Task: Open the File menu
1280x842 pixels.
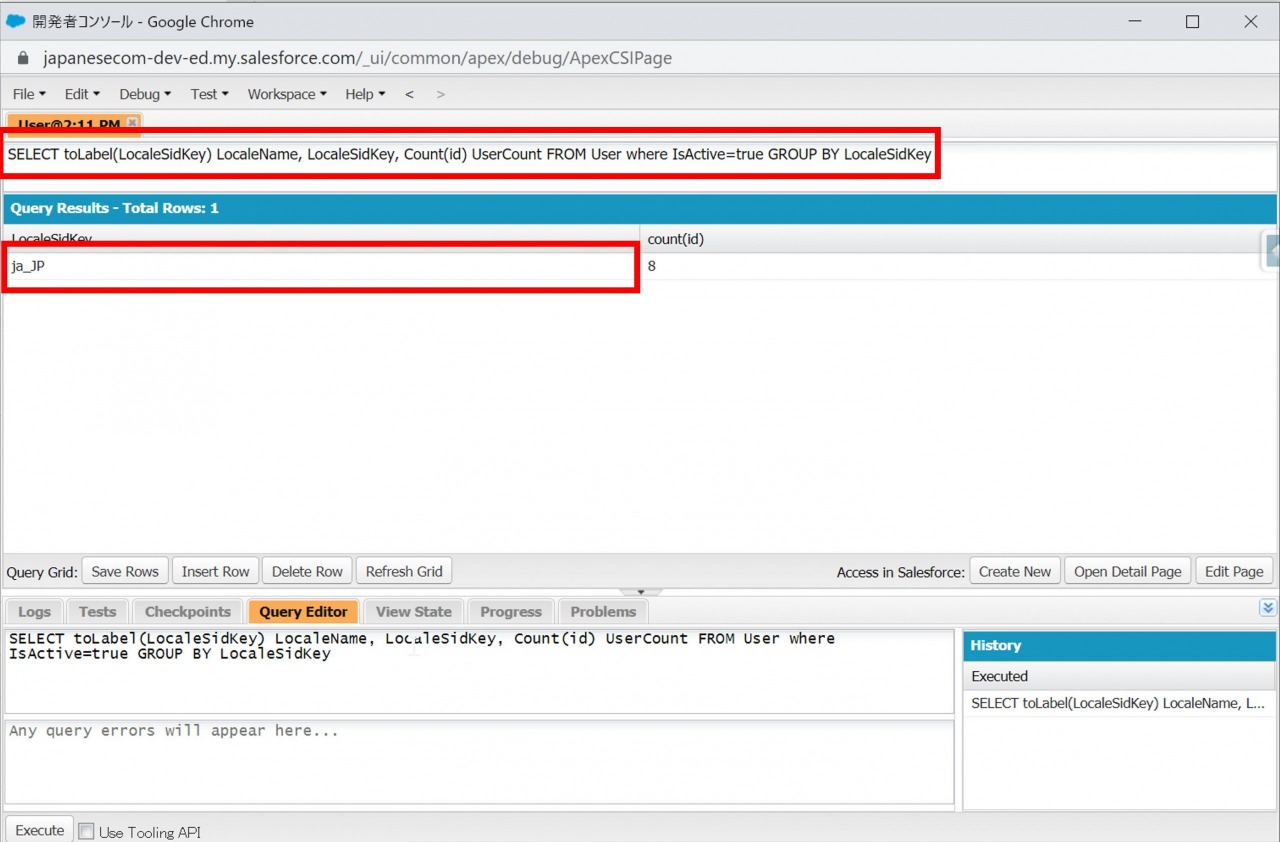Action: pyautogui.click(x=29, y=94)
